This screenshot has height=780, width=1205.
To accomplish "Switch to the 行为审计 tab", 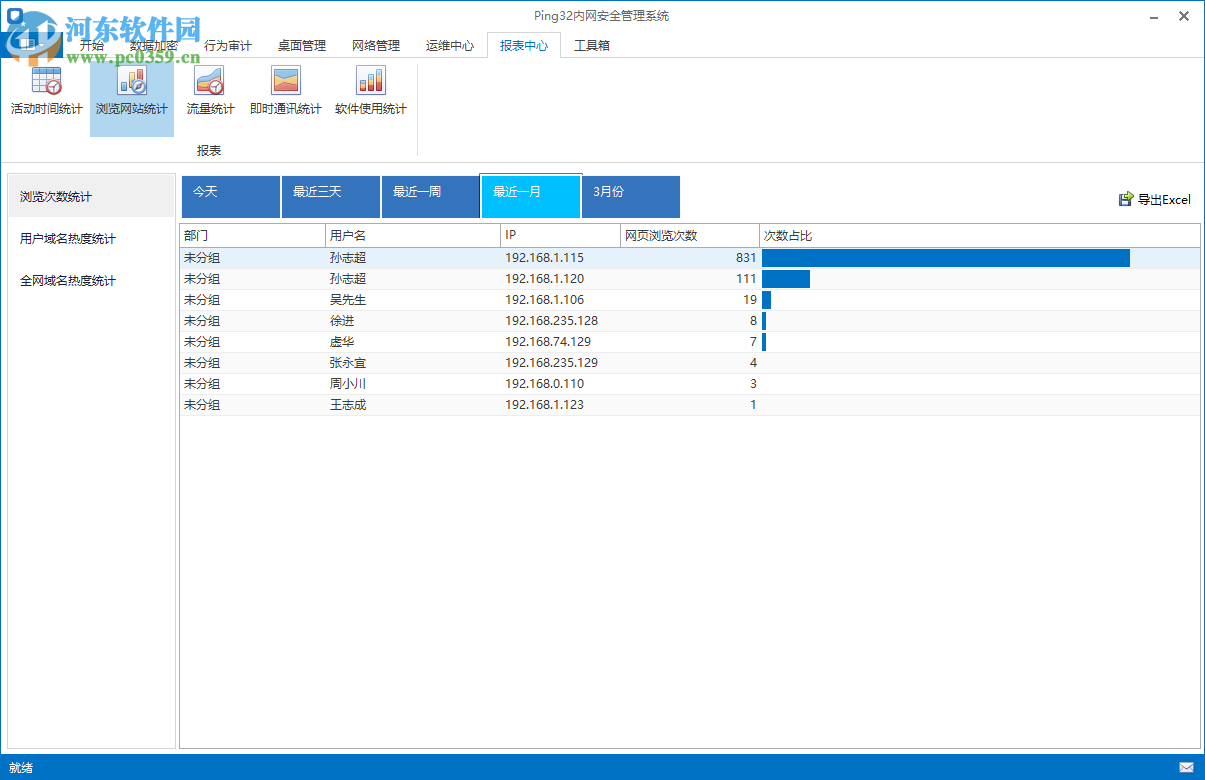I will click(x=228, y=45).
